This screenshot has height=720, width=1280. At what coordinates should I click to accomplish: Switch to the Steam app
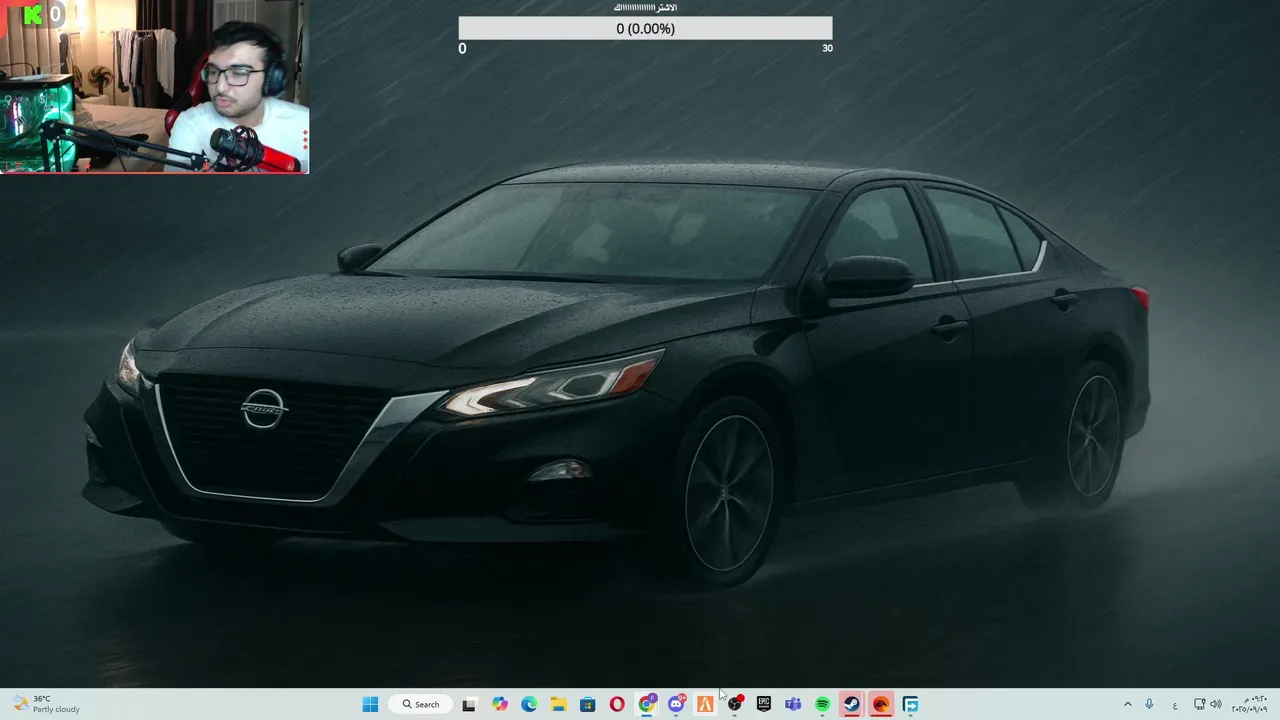click(851, 704)
